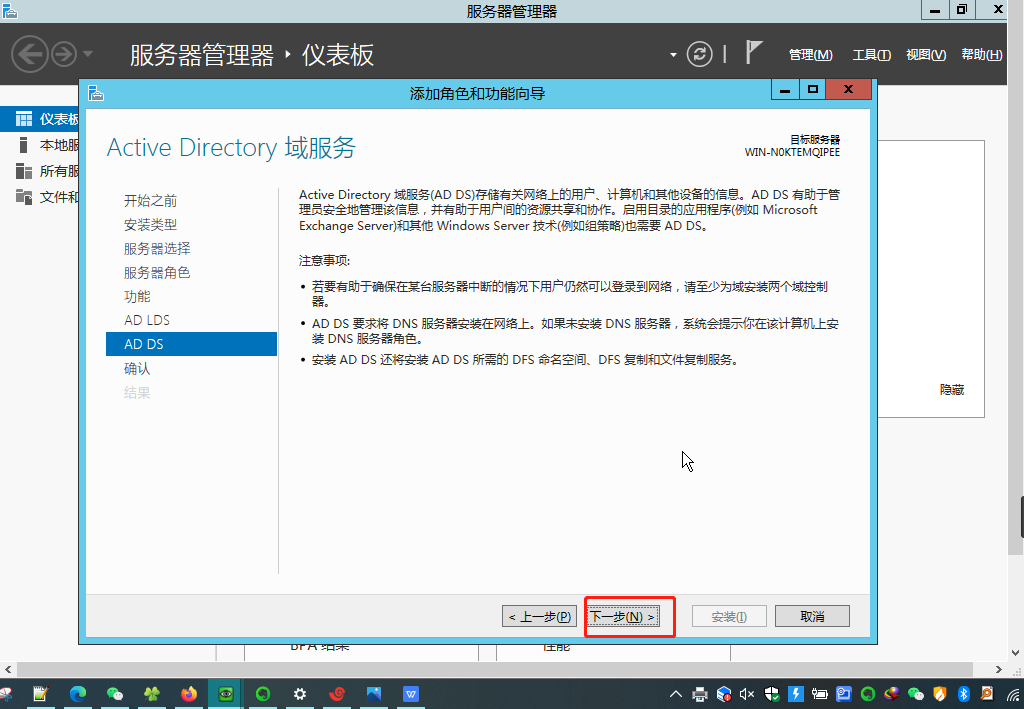Open Firefox from the taskbar
Image resolution: width=1024 pixels, height=709 pixels.
pos(189,693)
